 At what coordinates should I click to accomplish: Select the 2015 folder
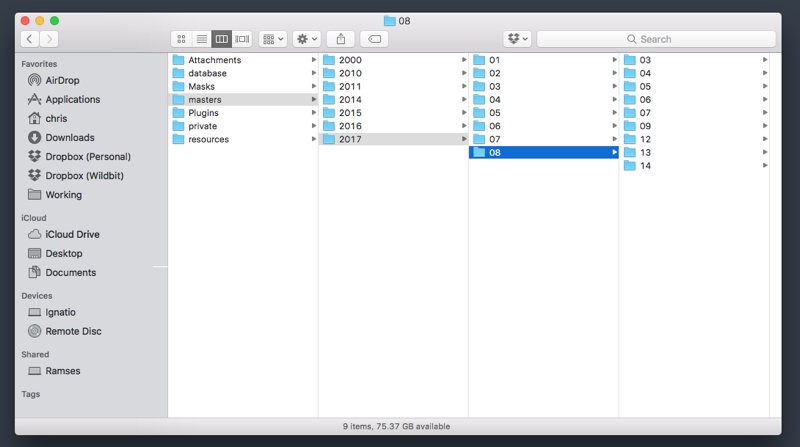click(393, 113)
